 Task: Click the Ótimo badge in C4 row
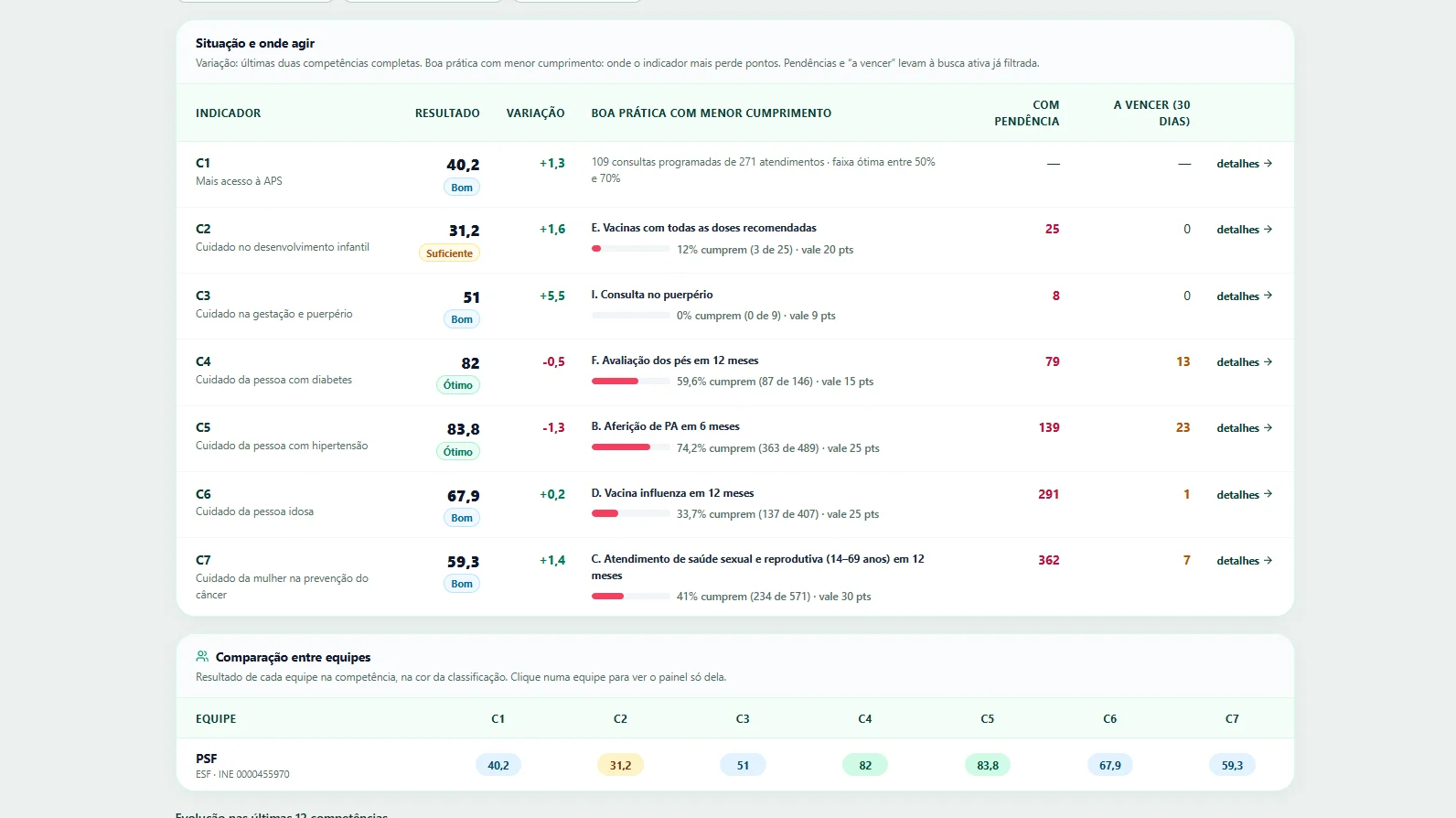pyautogui.click(x=458, y=385)
